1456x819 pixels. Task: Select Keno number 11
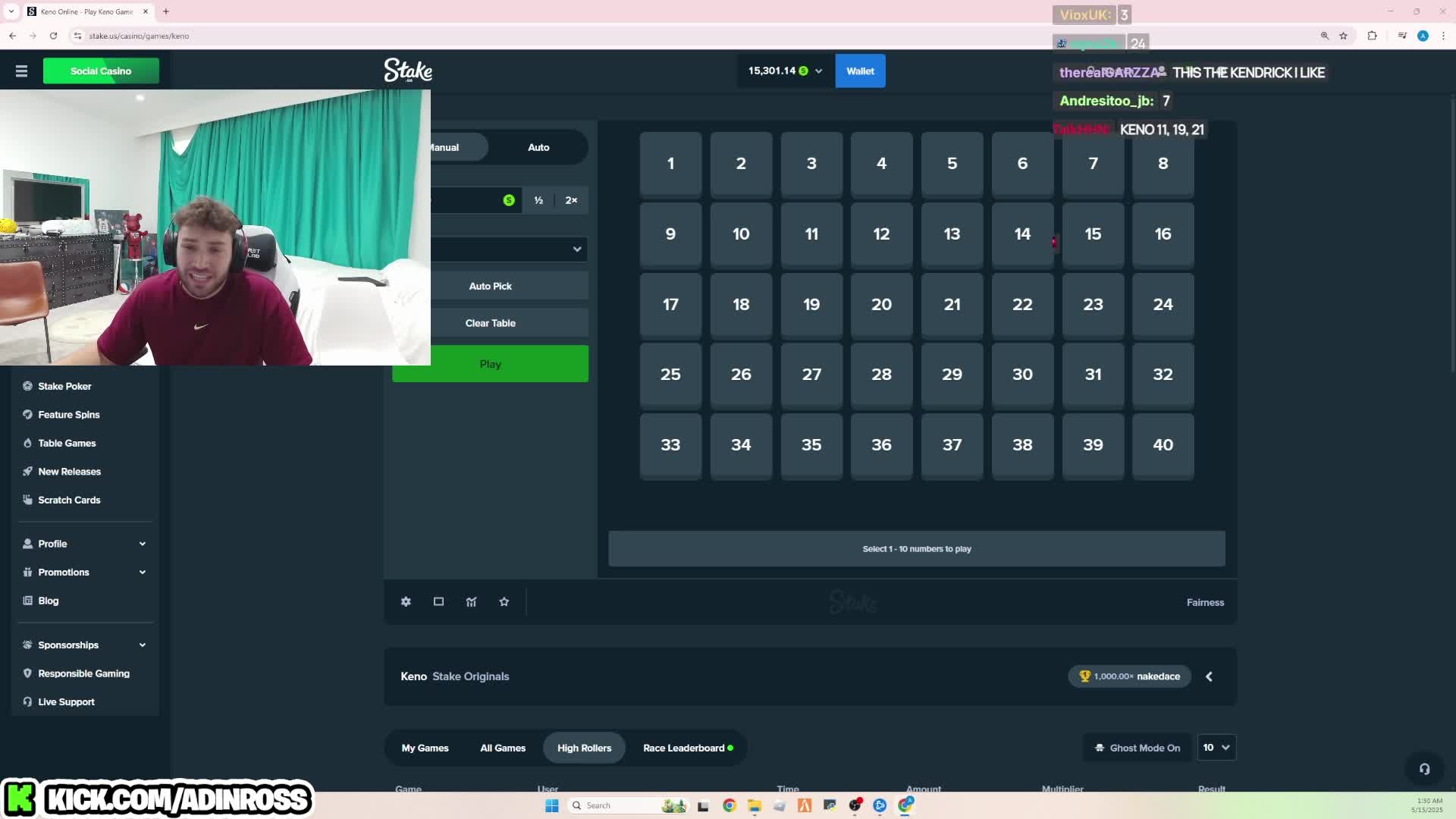click(x=811, y=234)
